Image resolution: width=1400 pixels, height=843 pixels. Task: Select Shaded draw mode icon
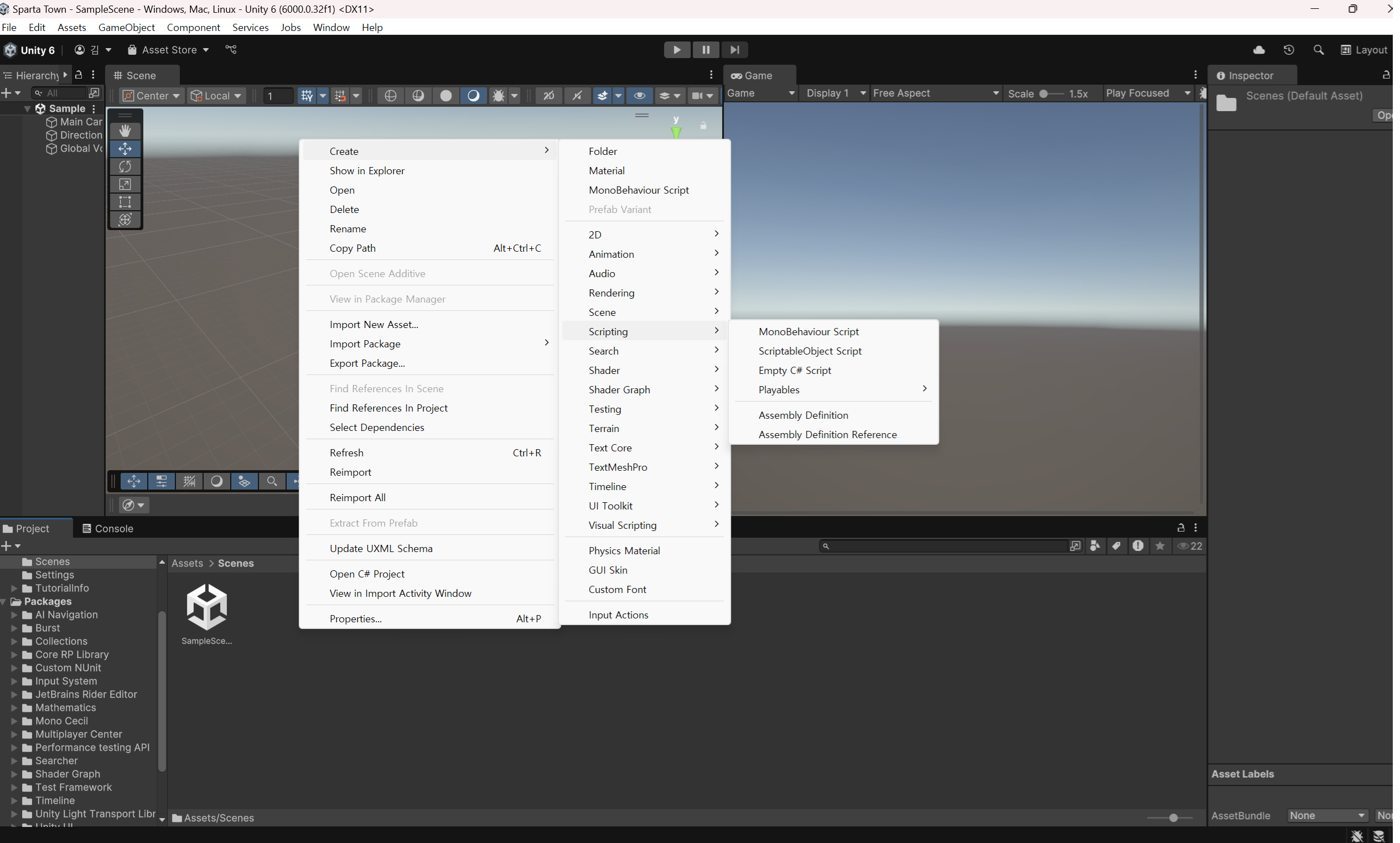point(473,96)
